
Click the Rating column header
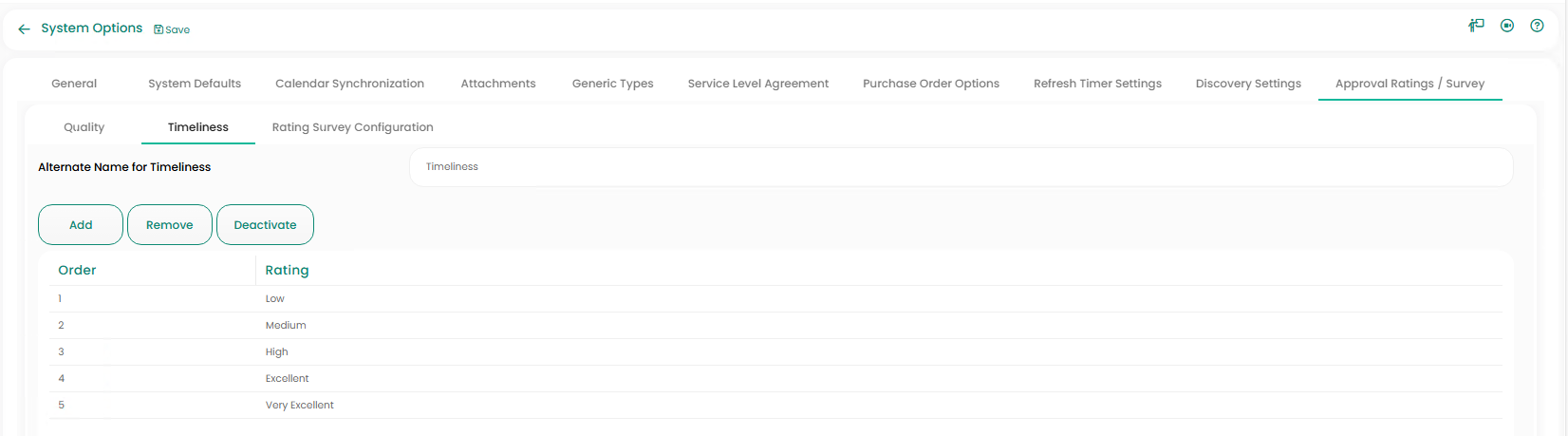pyautogui.click(x=287, y=271)
